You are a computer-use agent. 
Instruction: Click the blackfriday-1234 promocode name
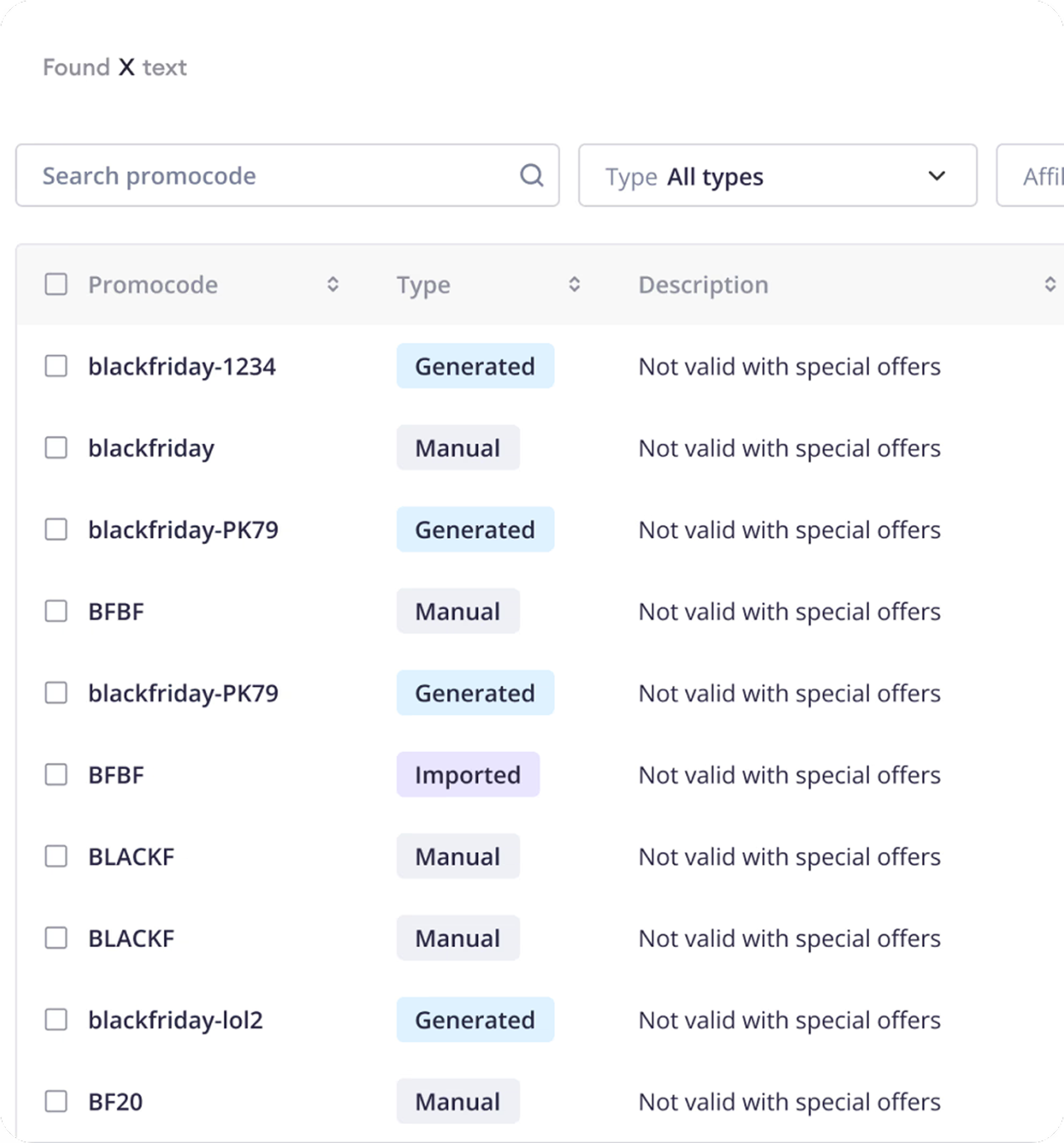click(182, 366)
